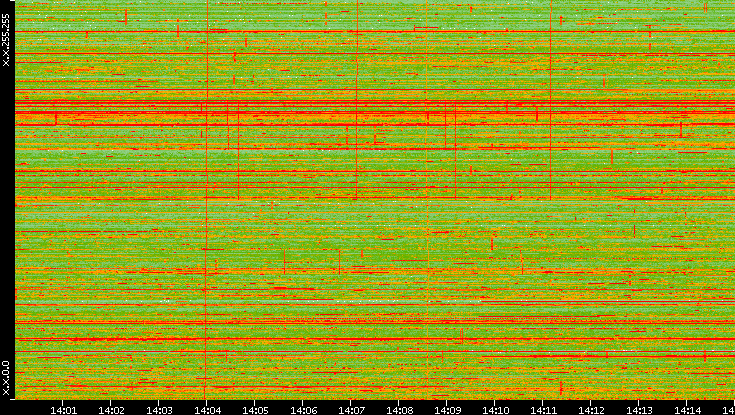Click the 14:02 time axis label
The height and width of the screenshot is (415, 735).
(x=111, y=410)
